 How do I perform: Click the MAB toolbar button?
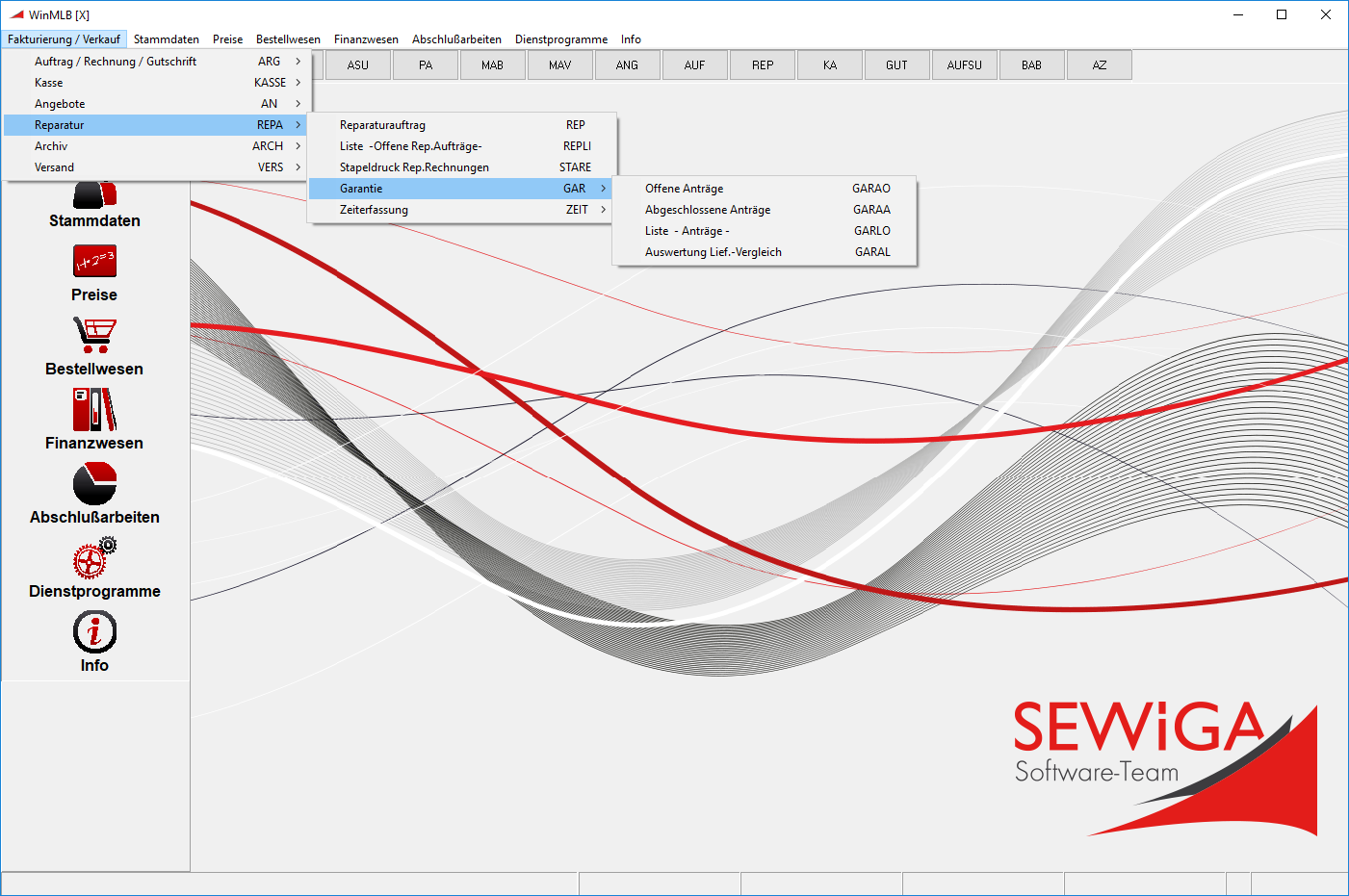493,65
